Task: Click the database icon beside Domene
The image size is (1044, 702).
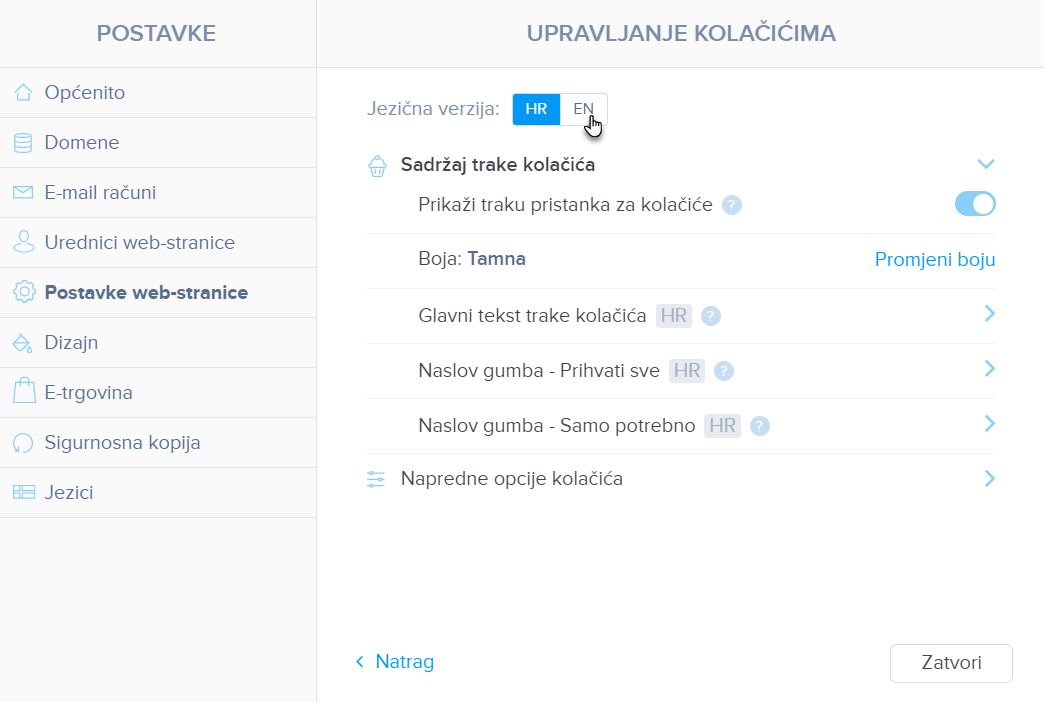Action: [x=23, y=143]
